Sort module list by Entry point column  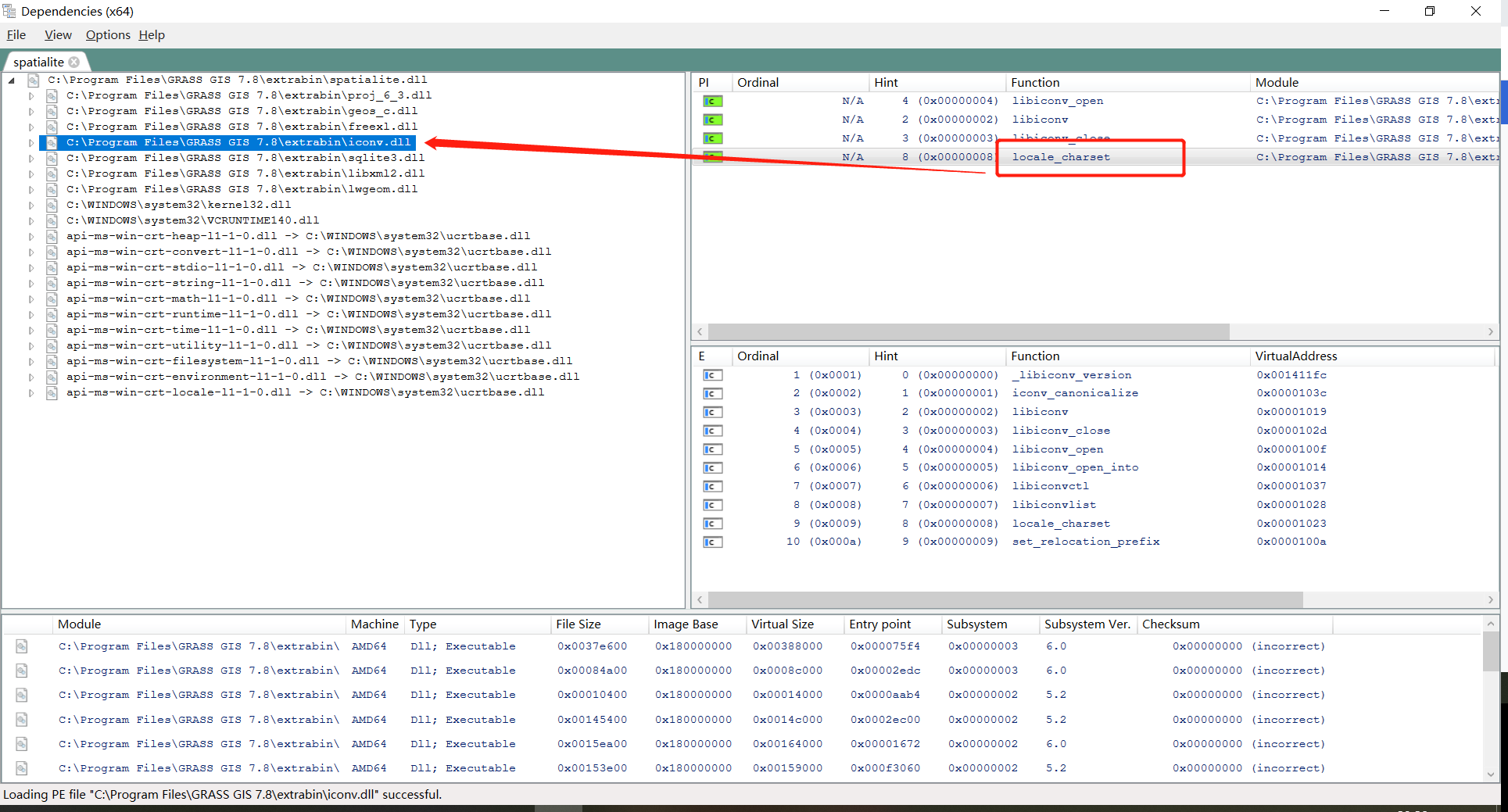[892, 624]
